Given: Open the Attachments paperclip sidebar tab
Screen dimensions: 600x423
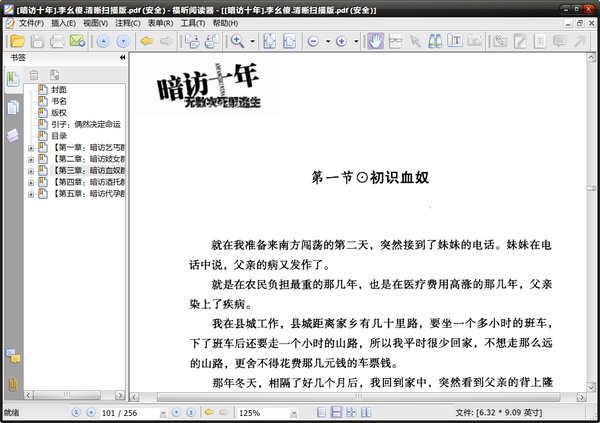Looking at the screenshot, I should coord(13,384).
